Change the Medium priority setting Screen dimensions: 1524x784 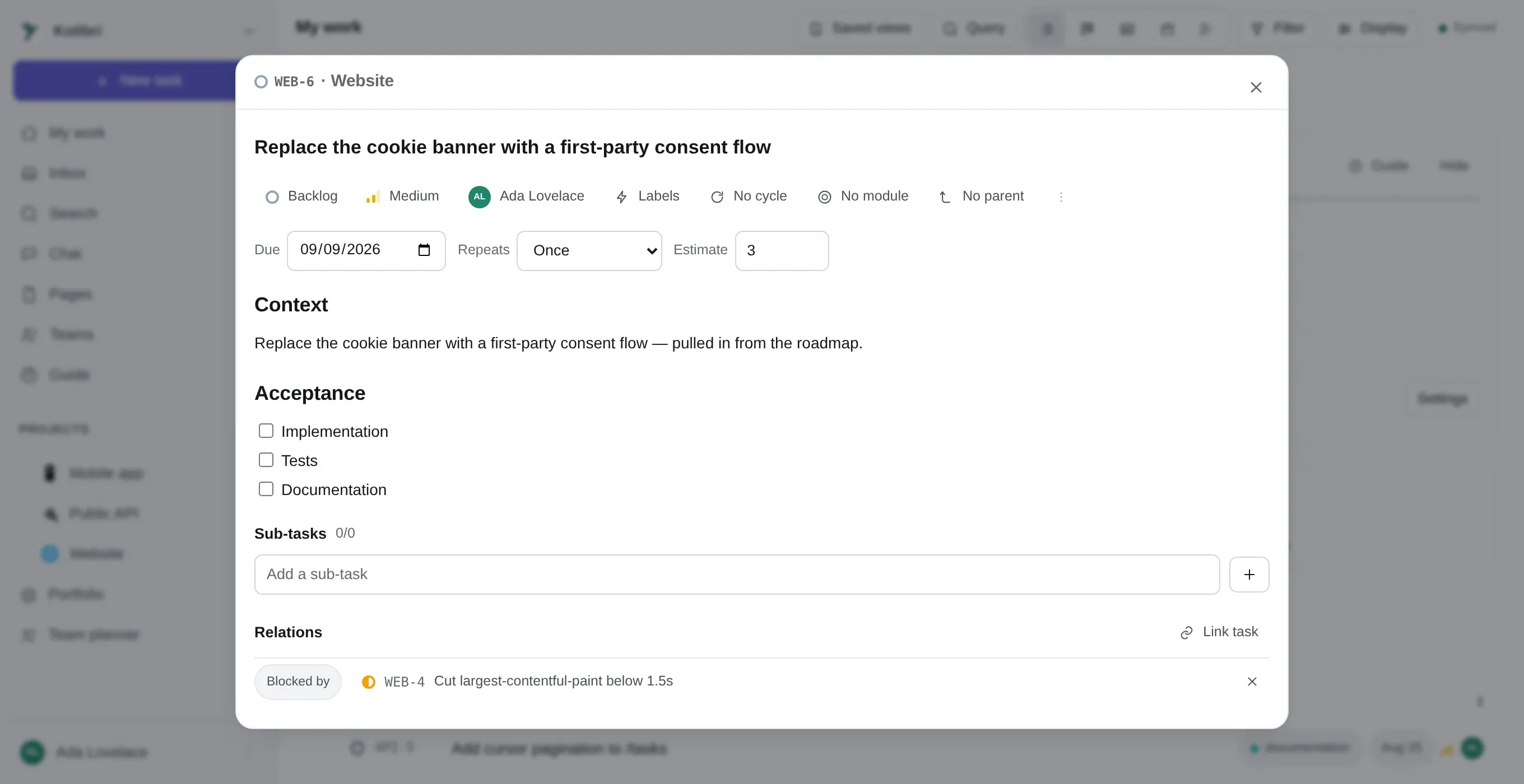coord(402,197)
